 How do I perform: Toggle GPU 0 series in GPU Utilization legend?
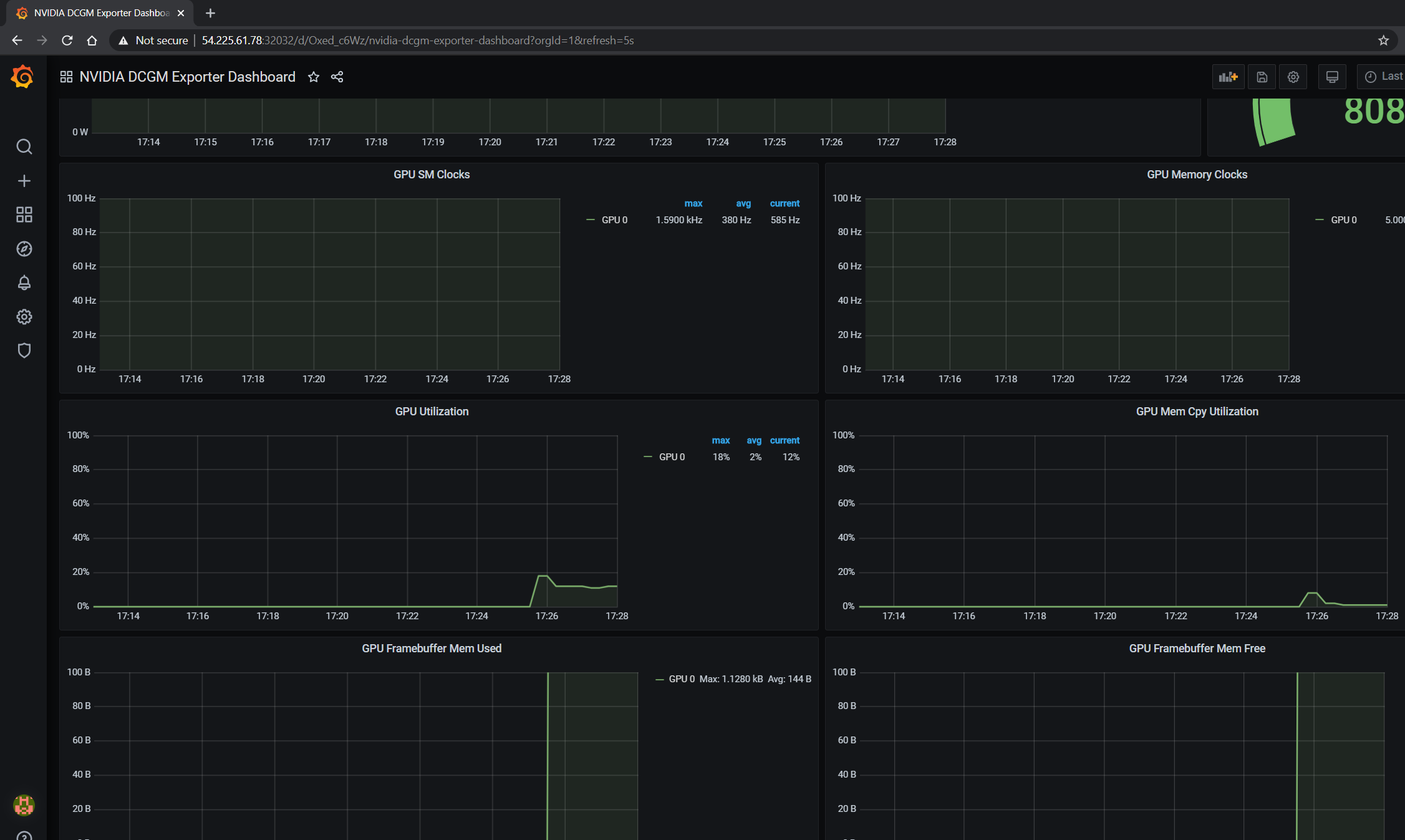(672, 457)
